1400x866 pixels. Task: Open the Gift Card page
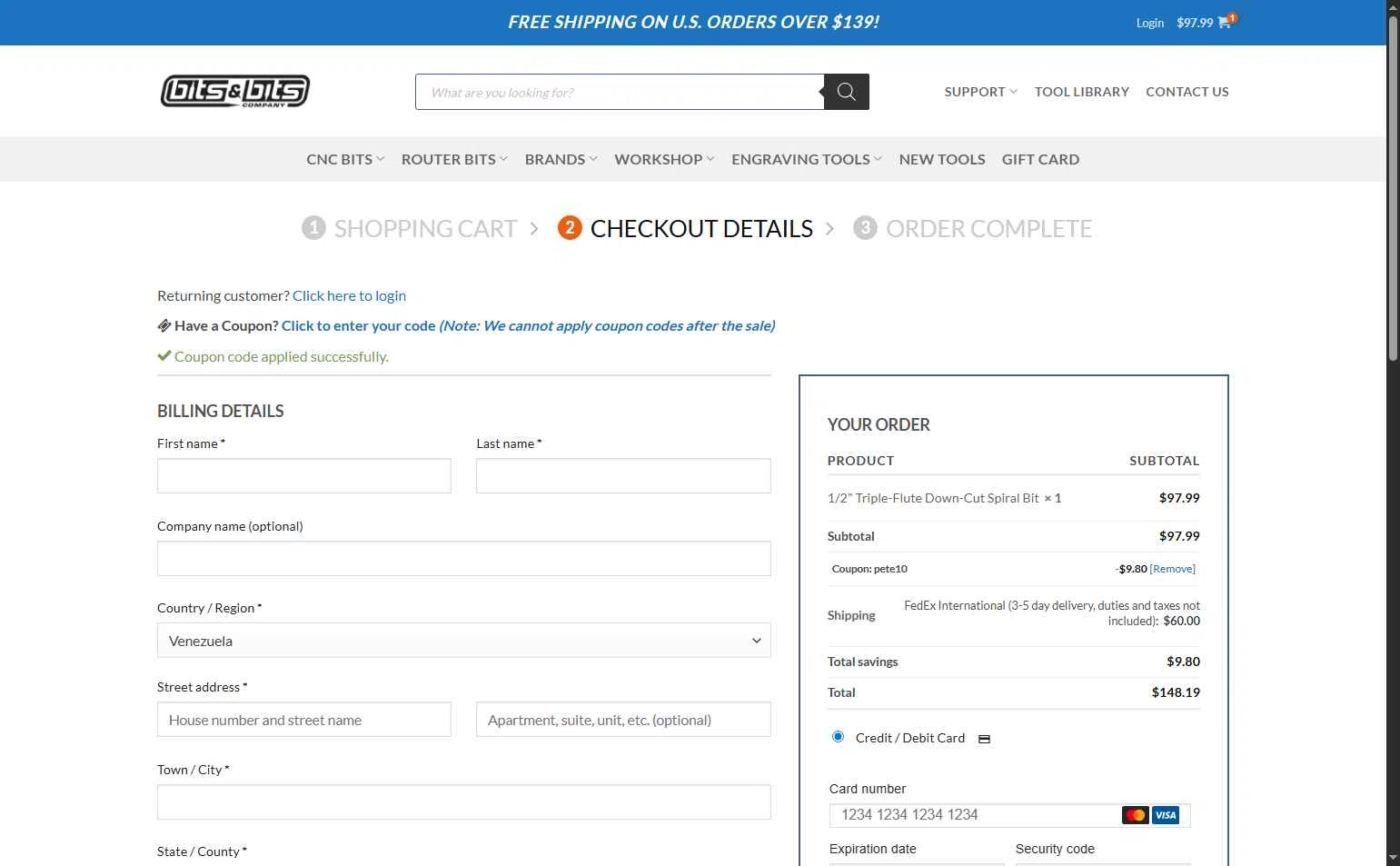[x=1040, y=159]
